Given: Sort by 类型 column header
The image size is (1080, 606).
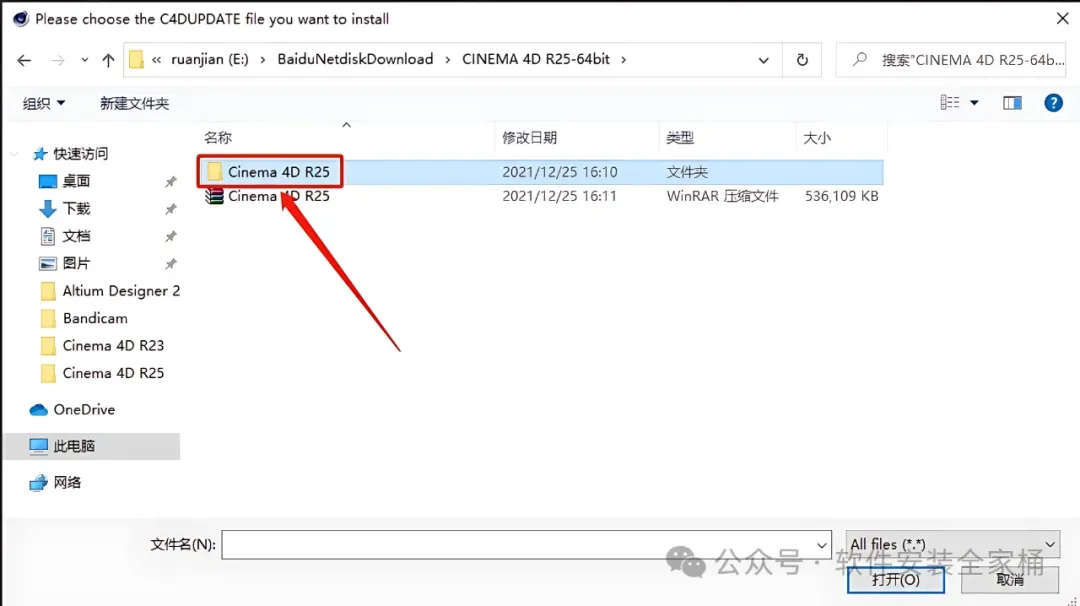Looking at the screenshot, I should pos(680,138).
